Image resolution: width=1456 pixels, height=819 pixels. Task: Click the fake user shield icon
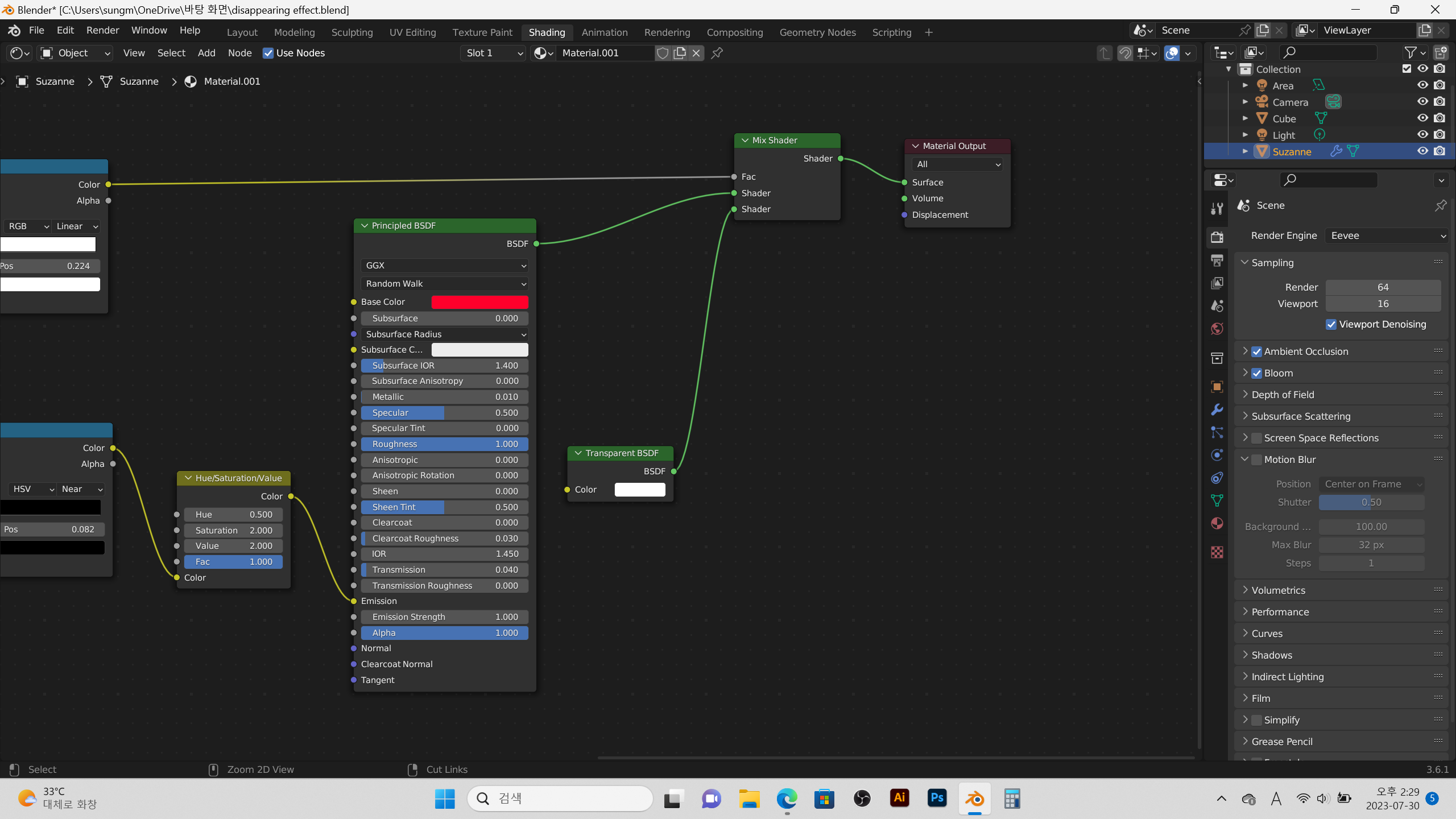point(663,53)
